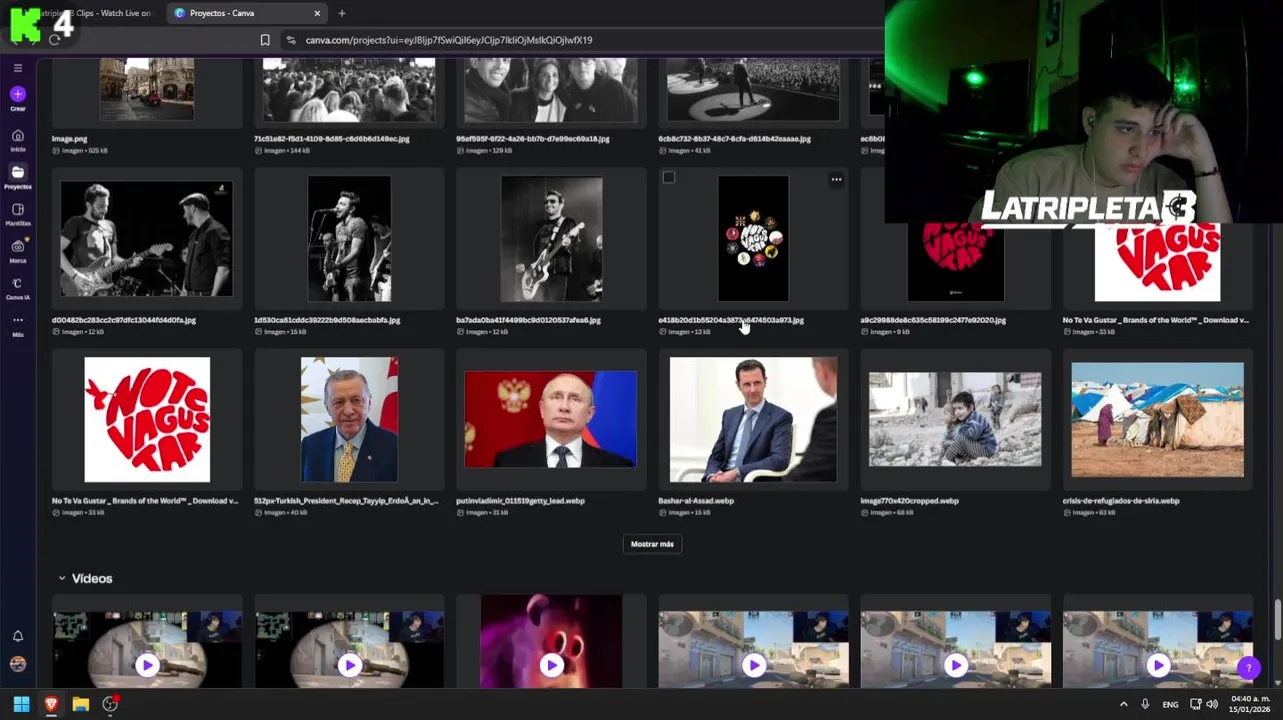1283x720 pixels.
Task: Open 71c51e82 crowd photo thumbnail
Action: 349,90
